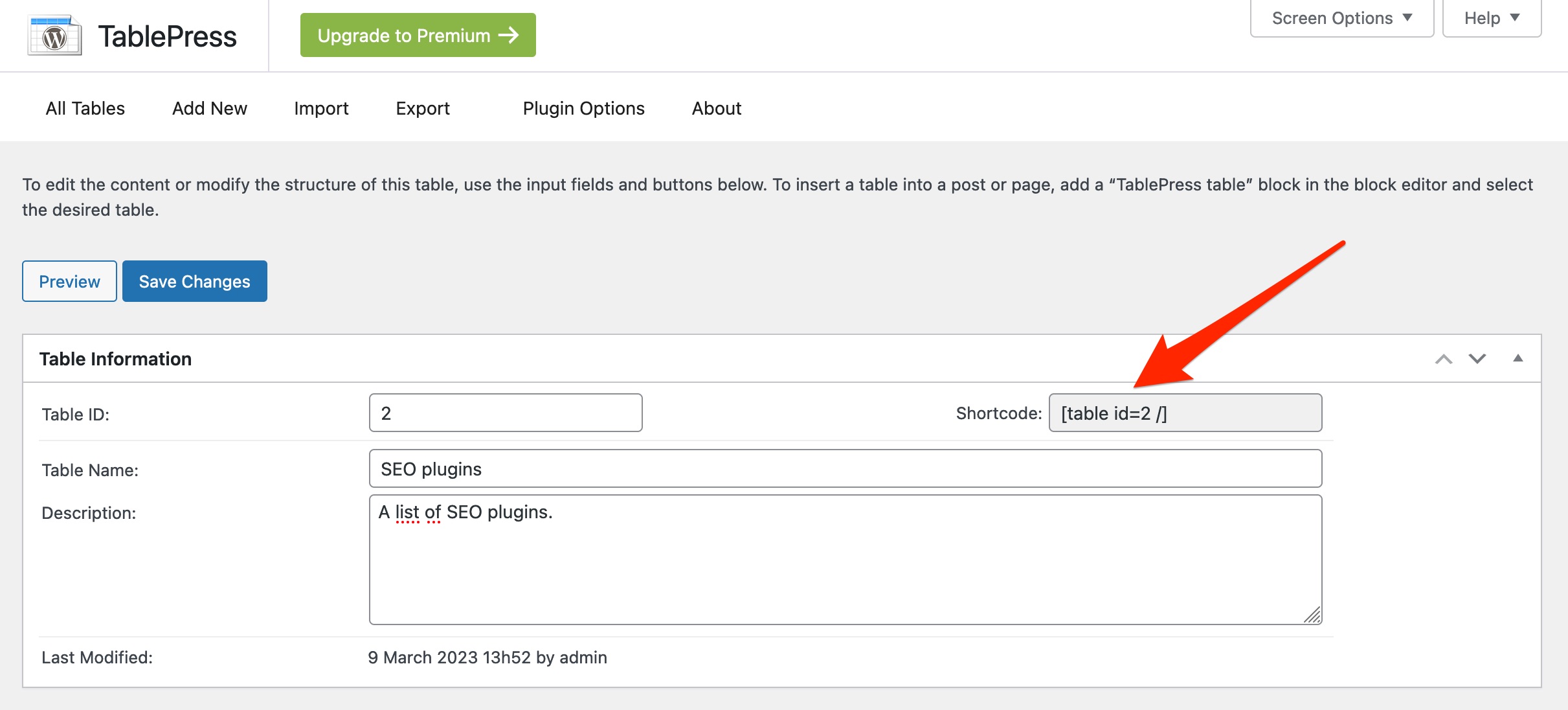Image resolution: width=1568 pixels, height=710 pixels.
Task: Expand the Help dropdown
Action: coord(1492,18)
